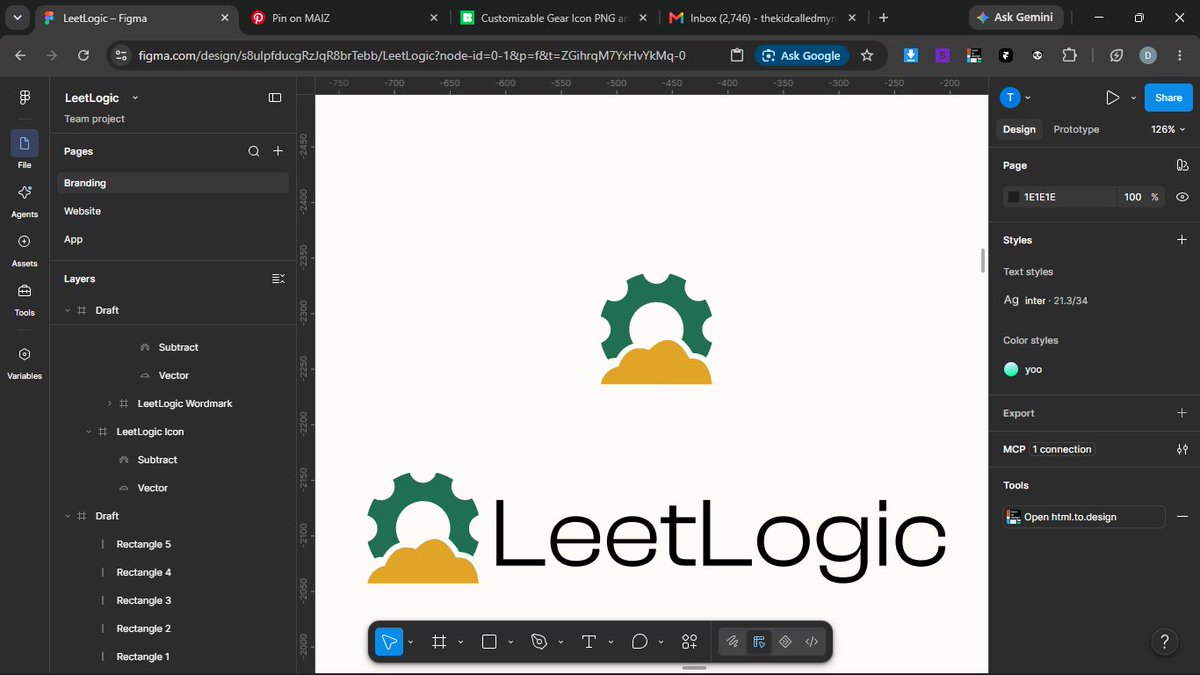Select the Pen tool
Image resolution: width=1200 pixels, height=675 pixels.
(539, 642)
